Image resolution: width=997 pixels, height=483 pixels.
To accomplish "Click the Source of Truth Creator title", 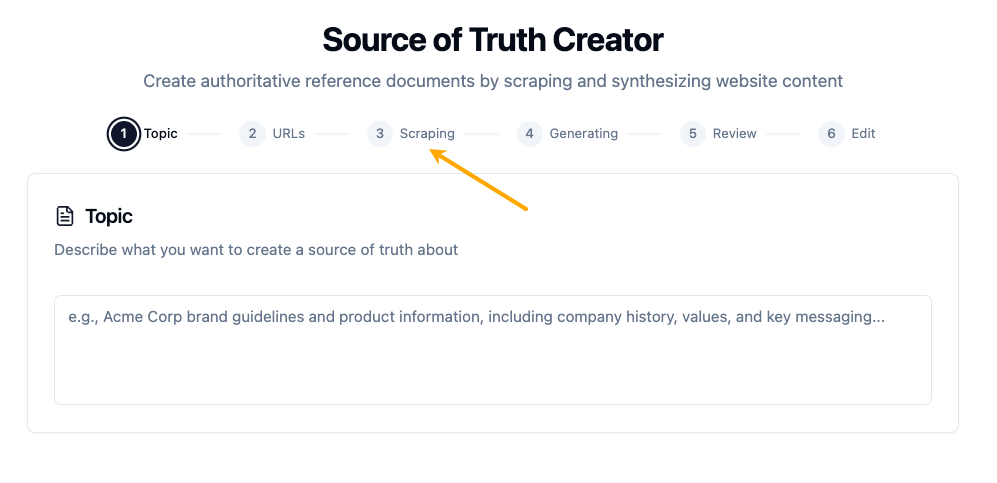I will (493, 40).
